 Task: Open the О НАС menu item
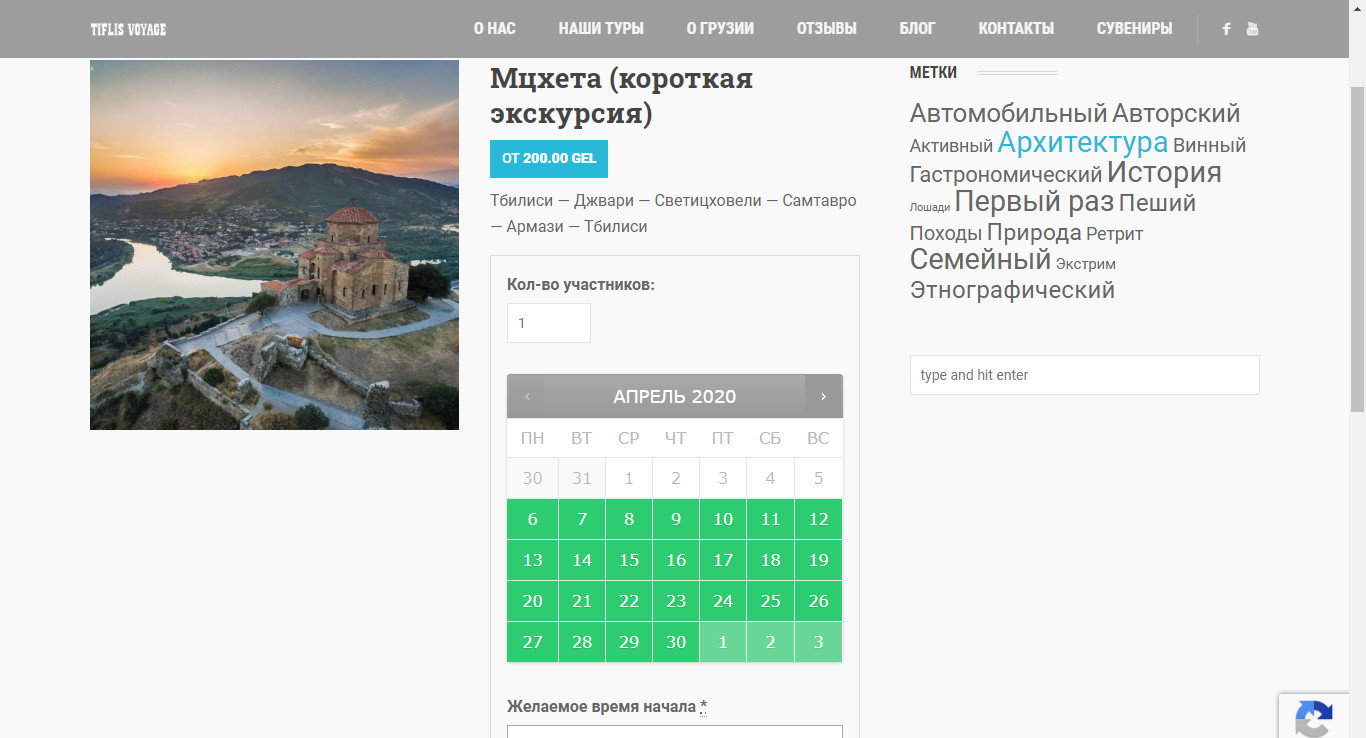coord(495,29)
